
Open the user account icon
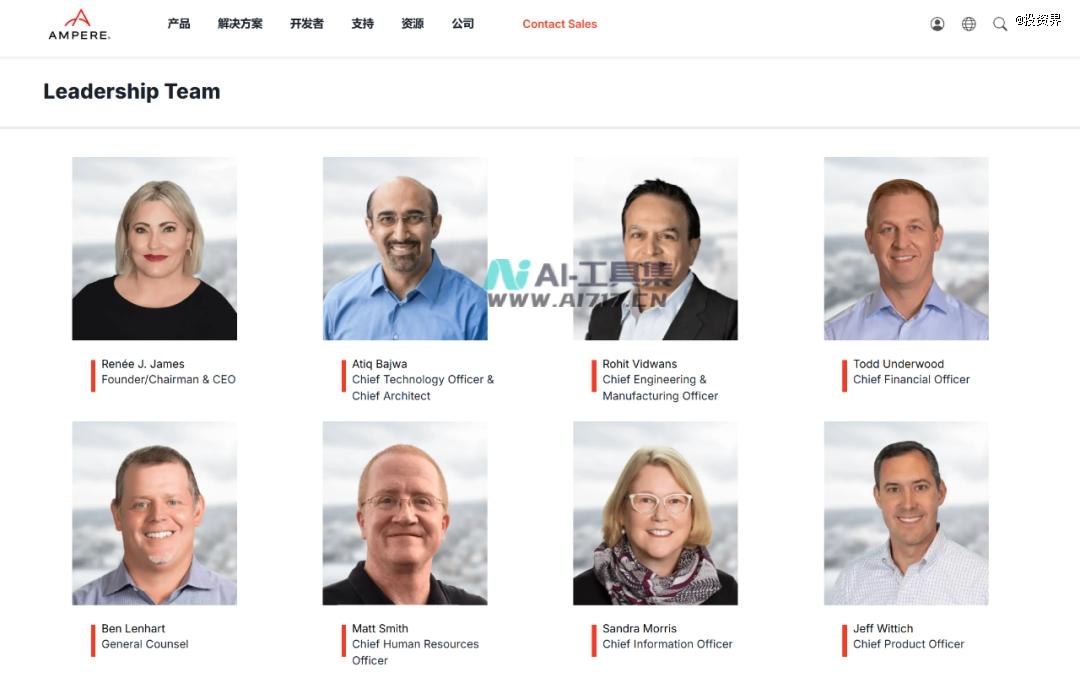click(937, 24)
